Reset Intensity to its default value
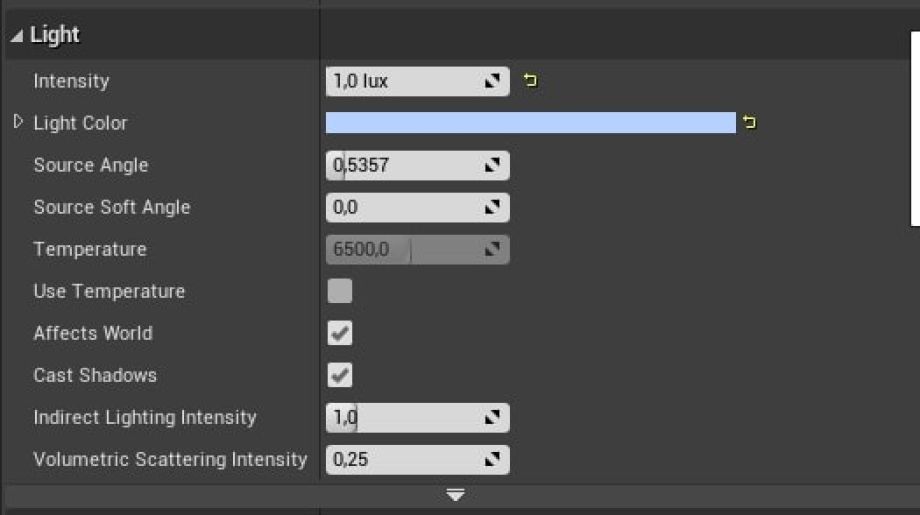The width and height of the screenshot is (920, 515). point(531,81)
